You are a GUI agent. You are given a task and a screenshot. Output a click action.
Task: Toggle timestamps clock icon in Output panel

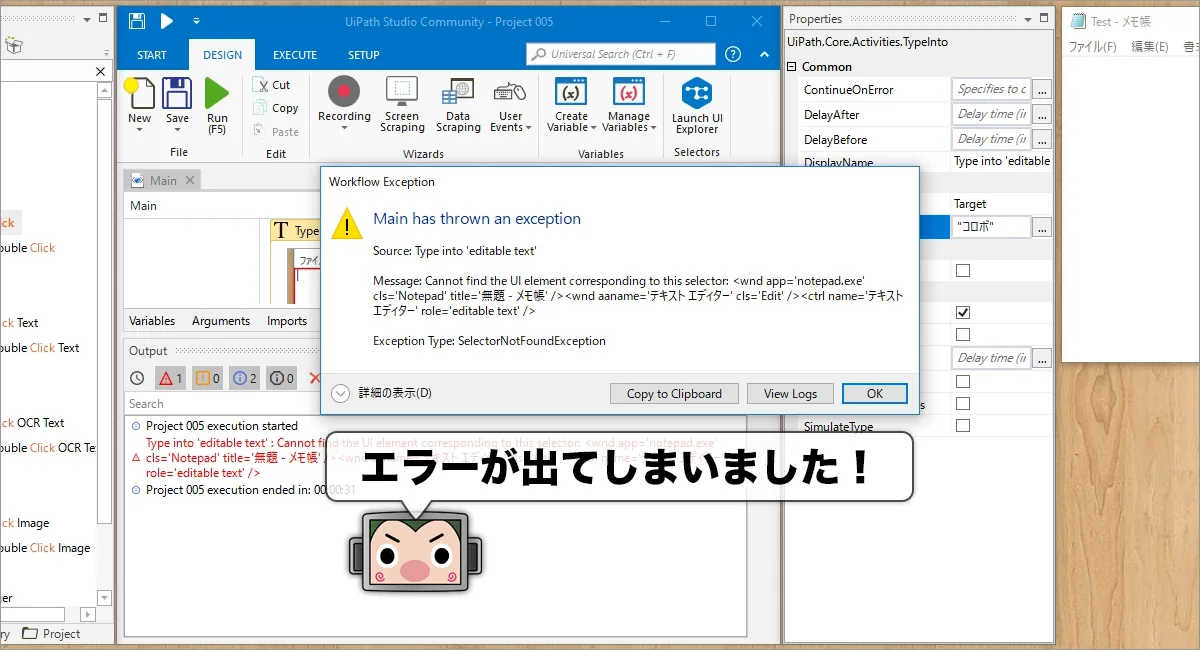click(x=138, y=378)
